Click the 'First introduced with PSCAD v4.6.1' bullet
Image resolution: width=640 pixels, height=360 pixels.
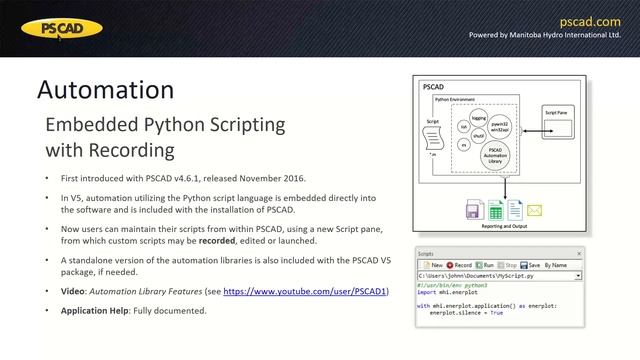coord(183,178)
